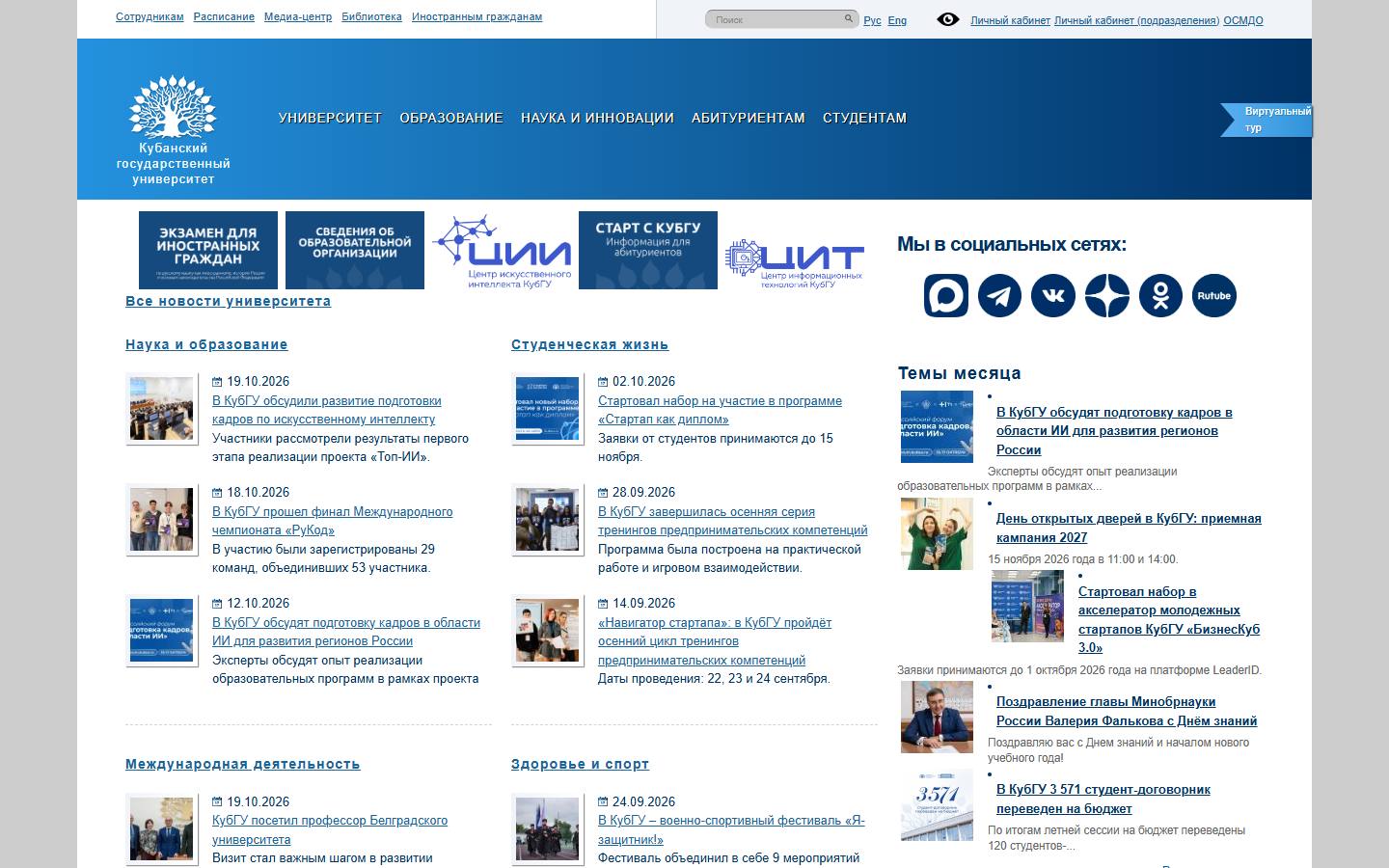Viewport: 1389px width, 868px height.
Task: Toggle the visually impaired eye icon
Action: pyautogui.click(x=948, y=19)
